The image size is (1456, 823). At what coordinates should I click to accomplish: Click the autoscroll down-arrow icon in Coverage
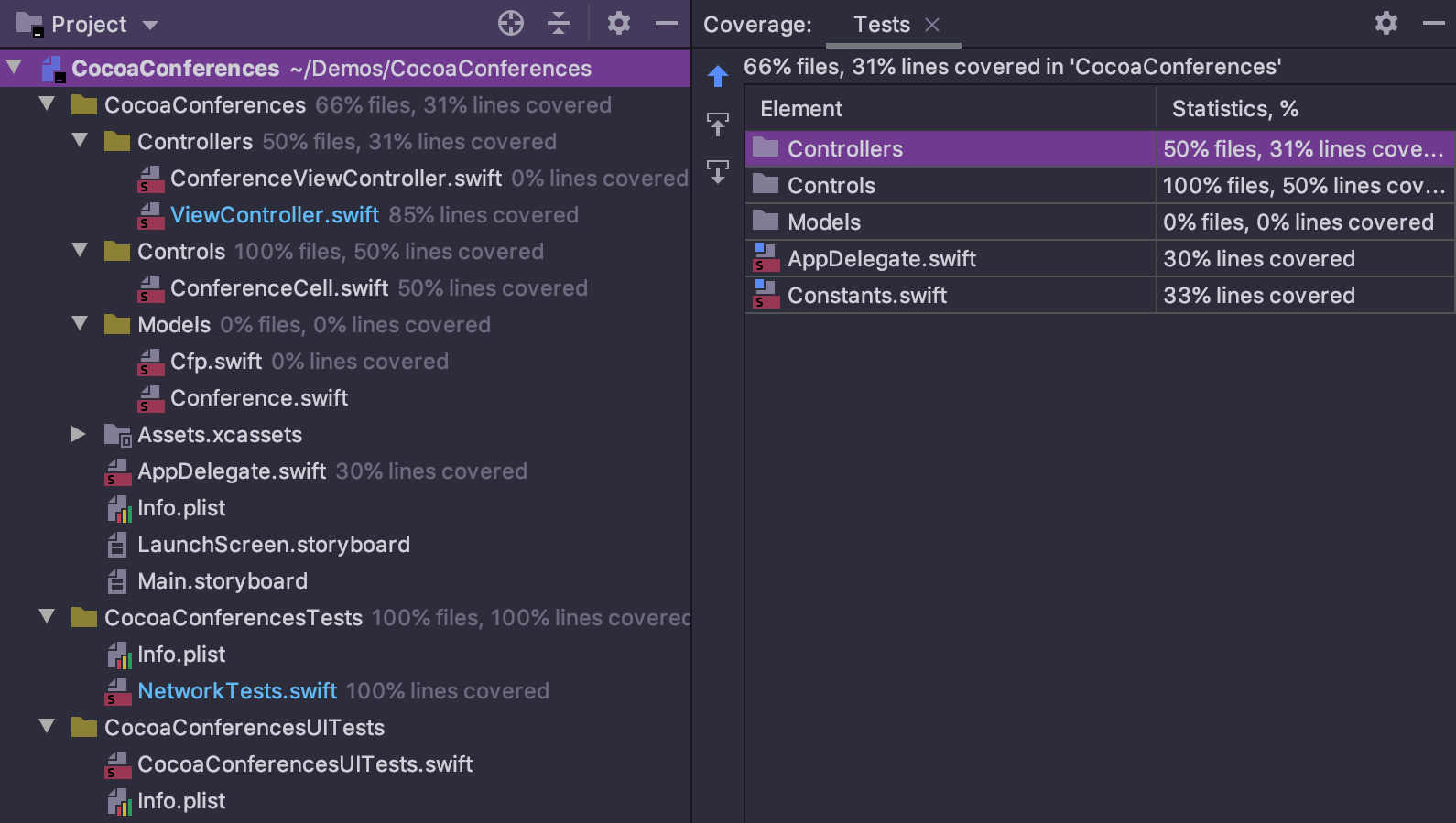(718, 171)
